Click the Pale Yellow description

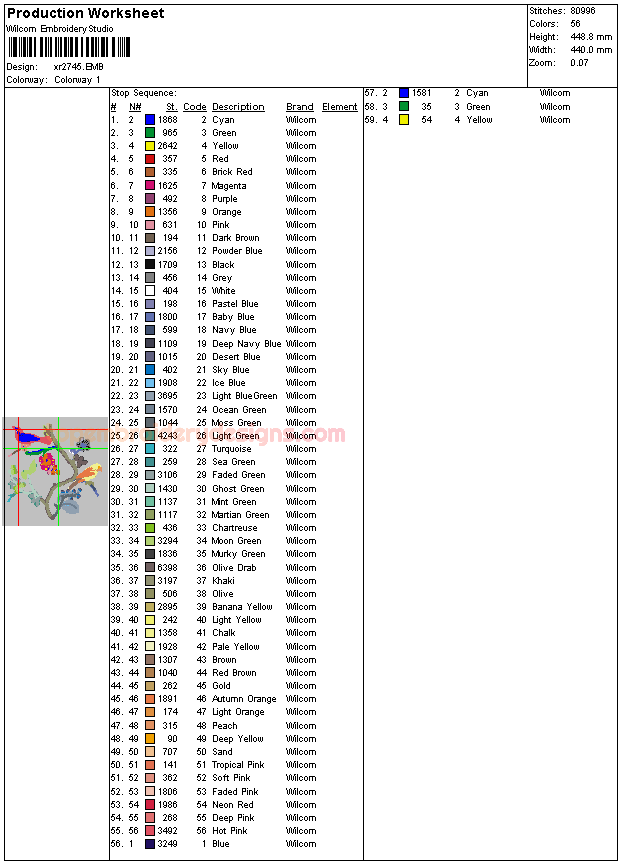pyautogui.click(x=236, y=647)
